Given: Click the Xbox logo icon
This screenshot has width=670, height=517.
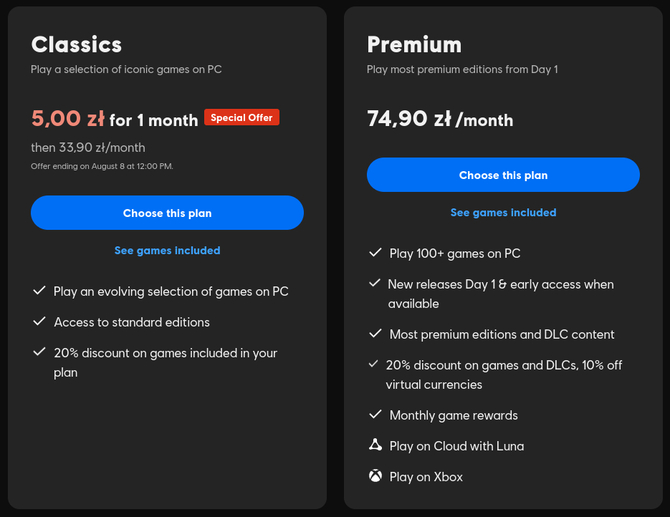Looking at the screenshot, I should coord(375,476).
